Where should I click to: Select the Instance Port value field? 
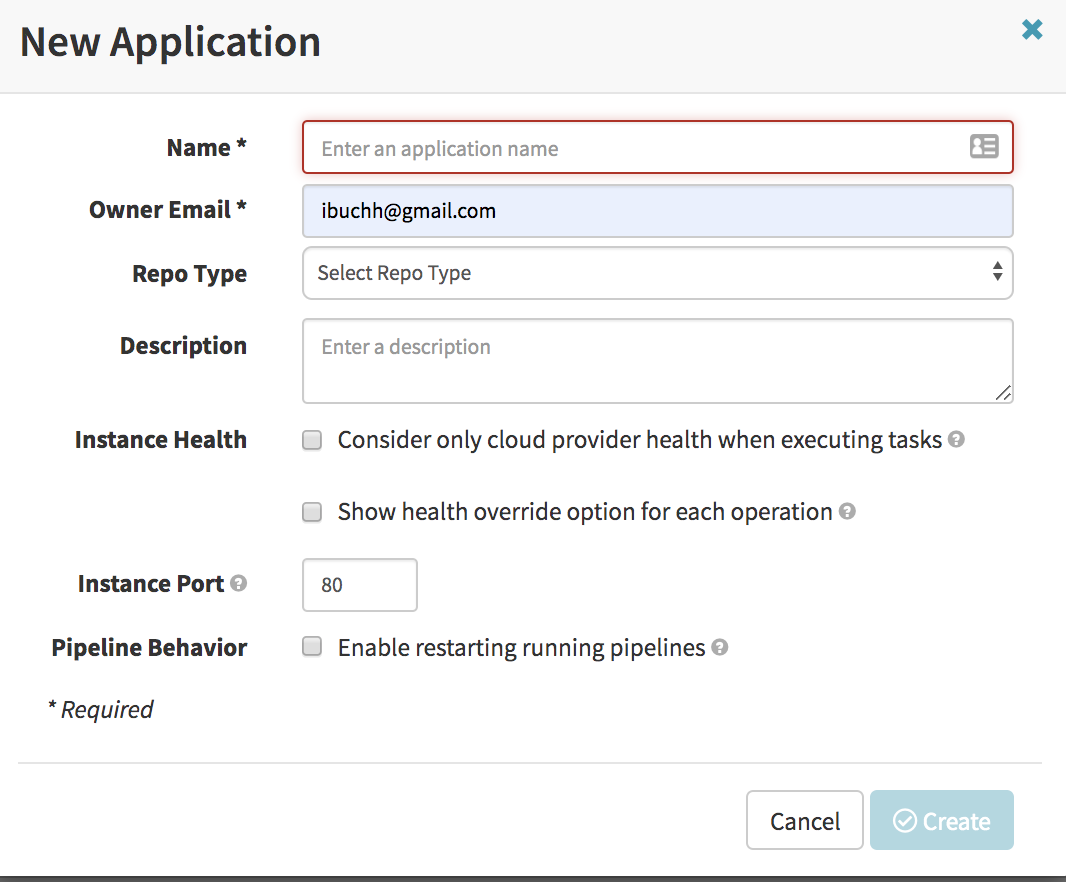[359, 584]
